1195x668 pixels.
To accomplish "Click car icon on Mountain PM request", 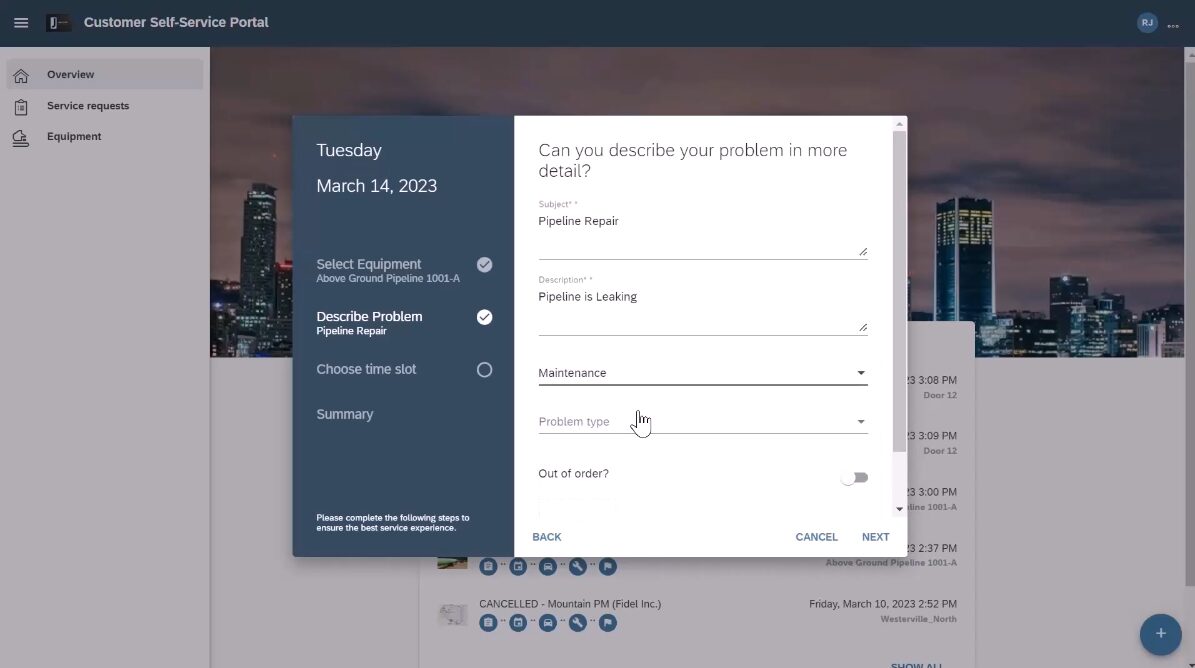I will tap(547, 623).
